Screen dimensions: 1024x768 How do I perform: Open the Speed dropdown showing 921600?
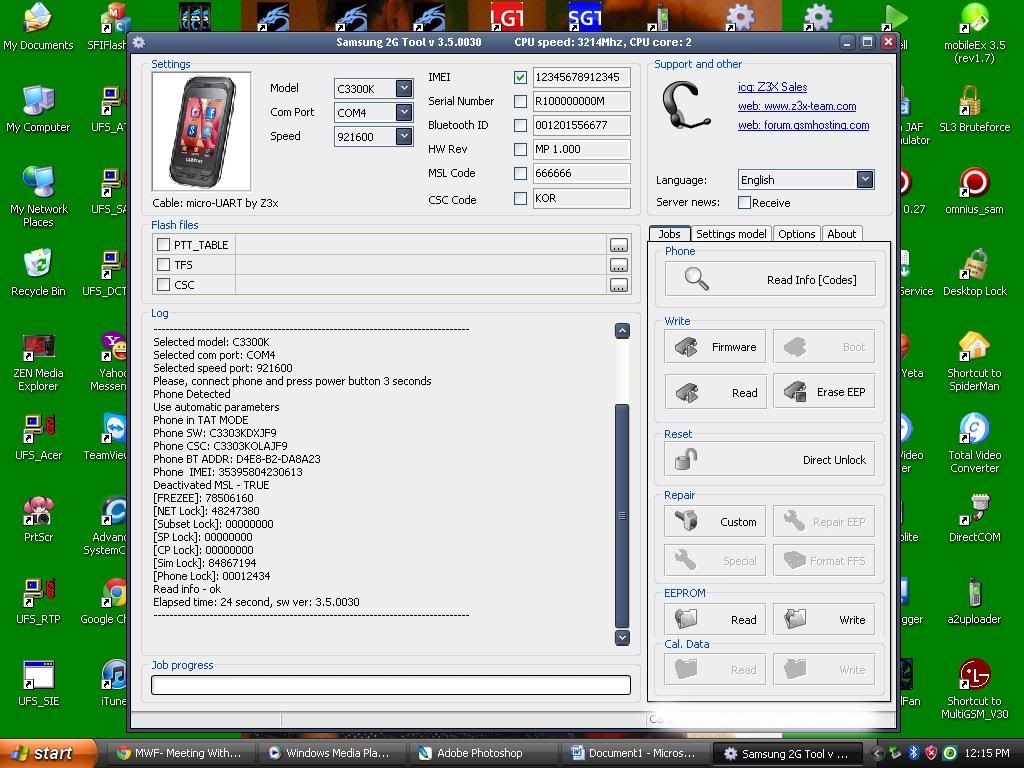point(404,136)
